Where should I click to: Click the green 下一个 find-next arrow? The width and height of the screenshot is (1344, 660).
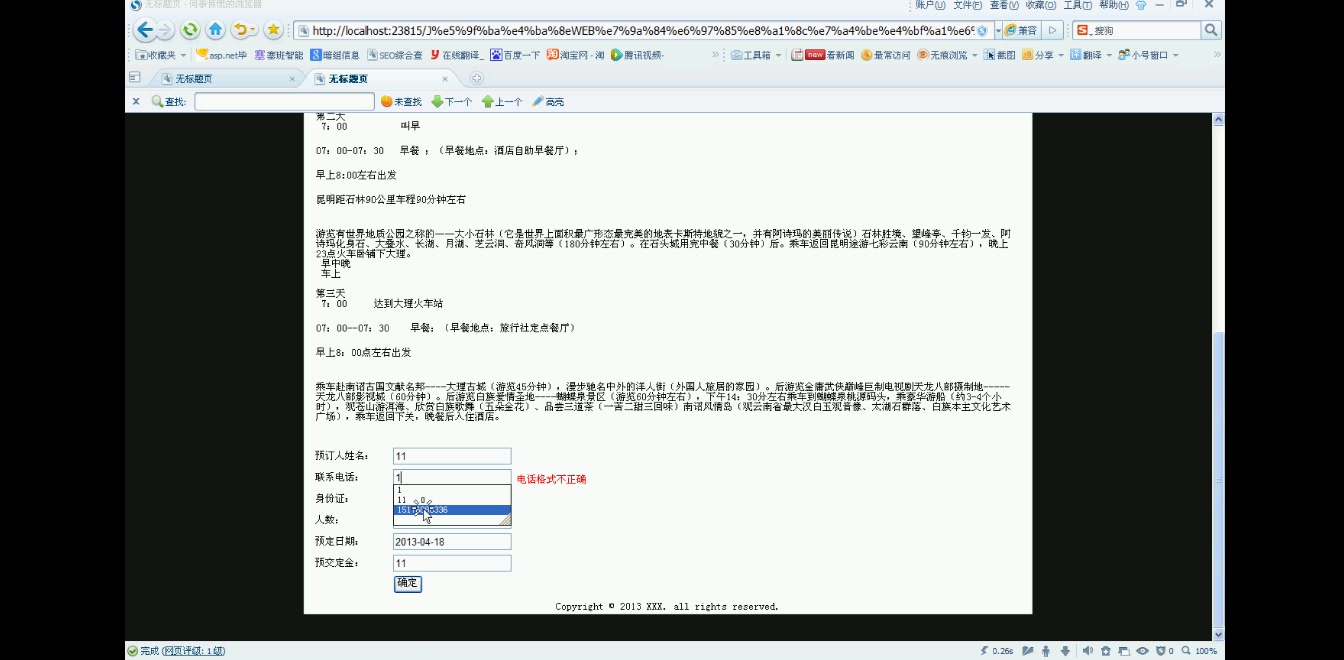tap(437, 101)
